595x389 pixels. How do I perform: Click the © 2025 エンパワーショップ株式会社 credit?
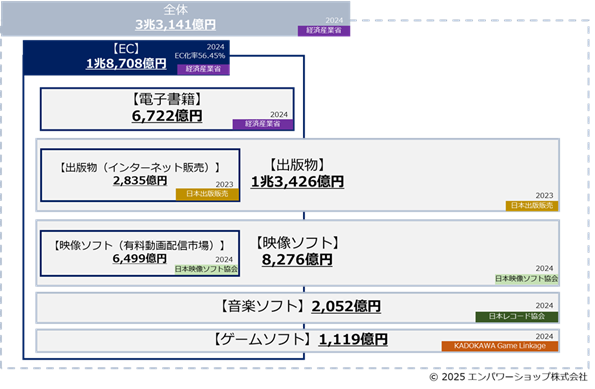point(508,377)
